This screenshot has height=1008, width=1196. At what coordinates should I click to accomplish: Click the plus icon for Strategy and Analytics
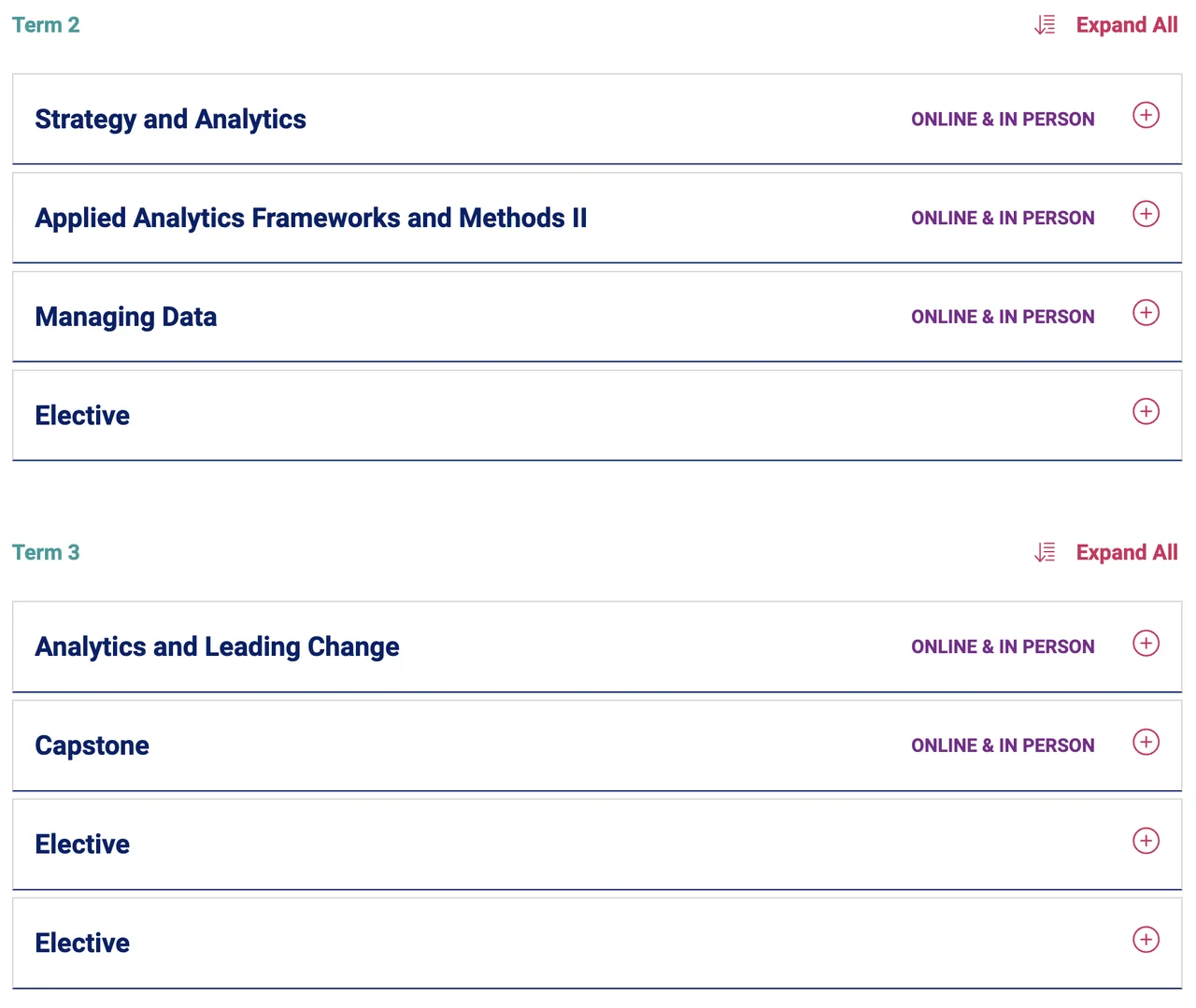[x=1146, y=115]
